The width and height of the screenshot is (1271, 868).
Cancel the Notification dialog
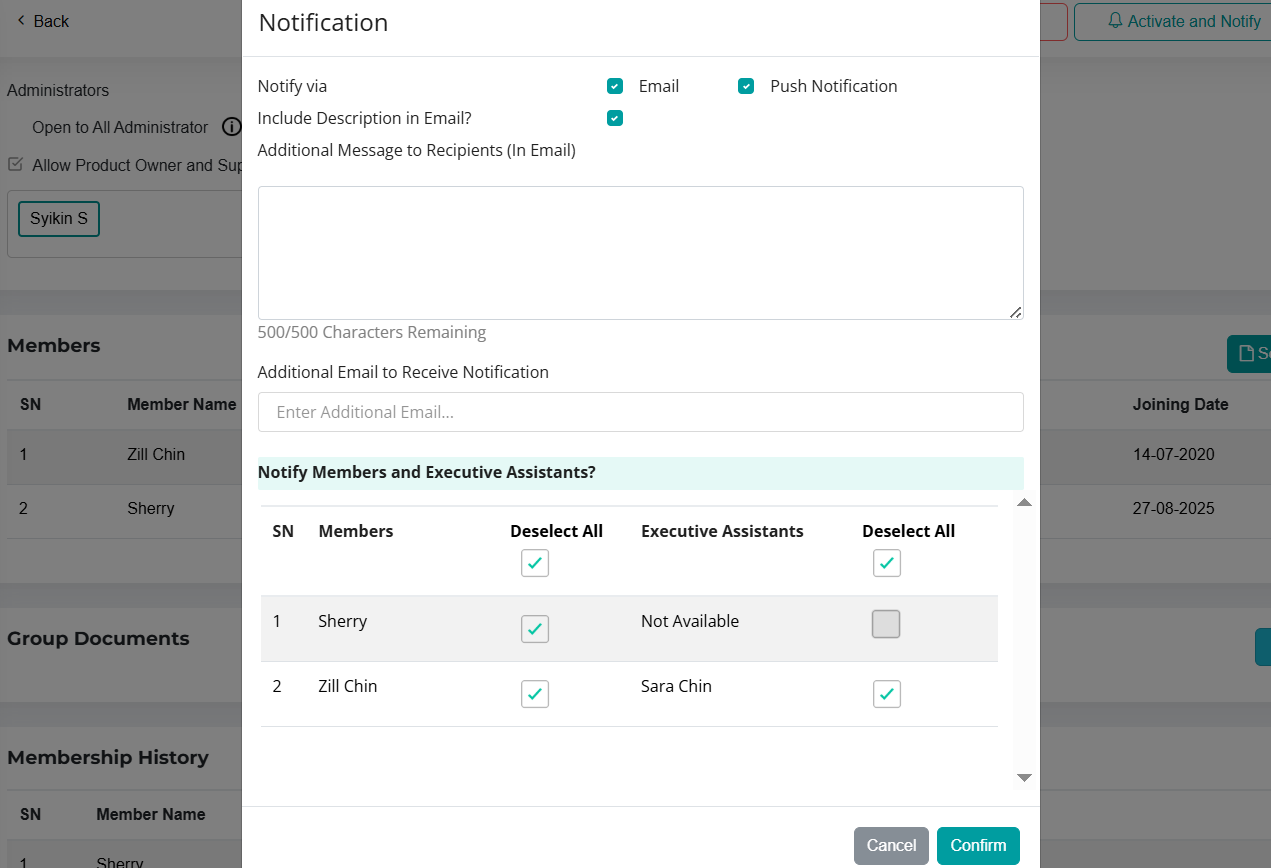pos(891,846)
